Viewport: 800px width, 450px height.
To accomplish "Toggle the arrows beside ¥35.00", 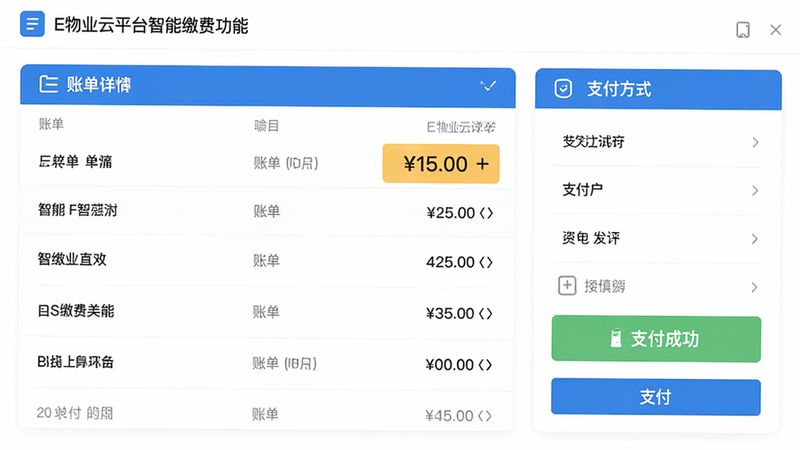I will click(486, 313).
